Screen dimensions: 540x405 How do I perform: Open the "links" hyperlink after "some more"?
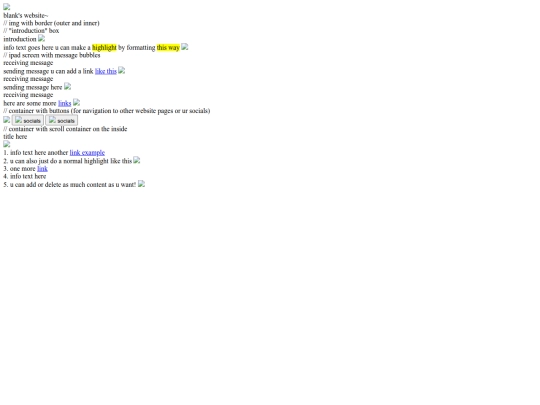click(64, 103)
